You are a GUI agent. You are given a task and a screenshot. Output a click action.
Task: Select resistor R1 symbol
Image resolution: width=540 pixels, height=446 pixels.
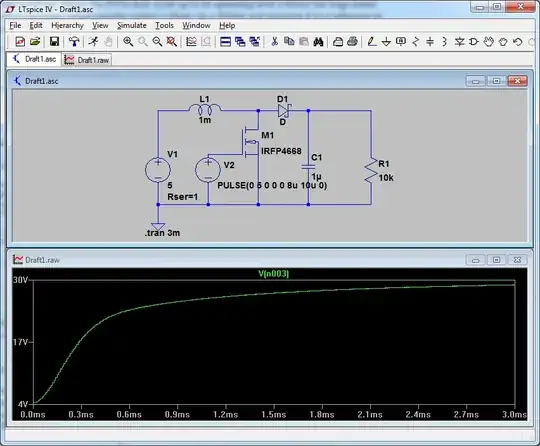point(371,170)
